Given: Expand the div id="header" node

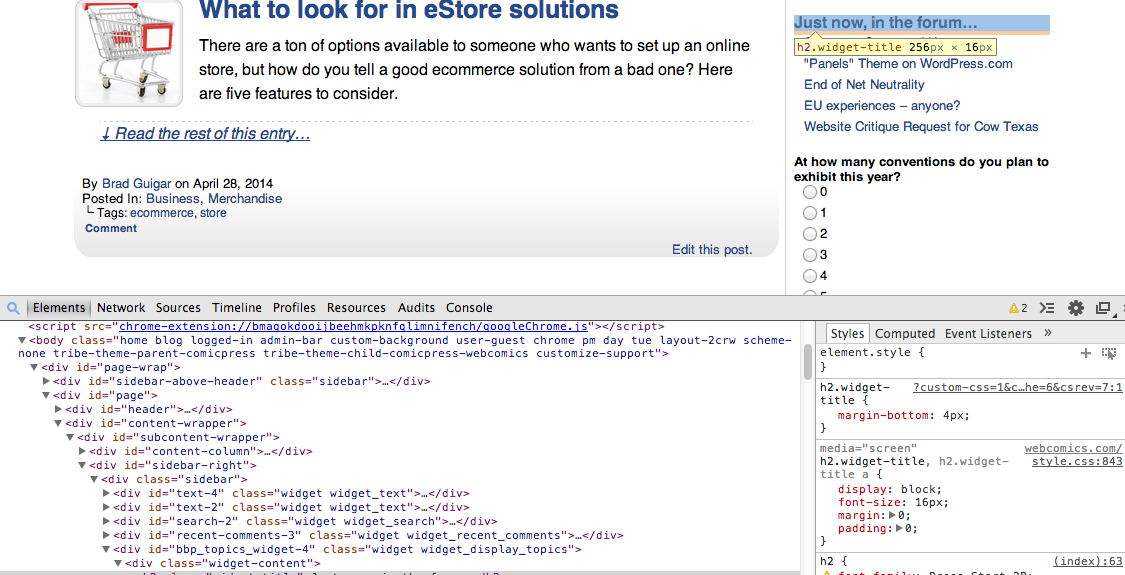Looking at the screenshot, I should [59, 409].
